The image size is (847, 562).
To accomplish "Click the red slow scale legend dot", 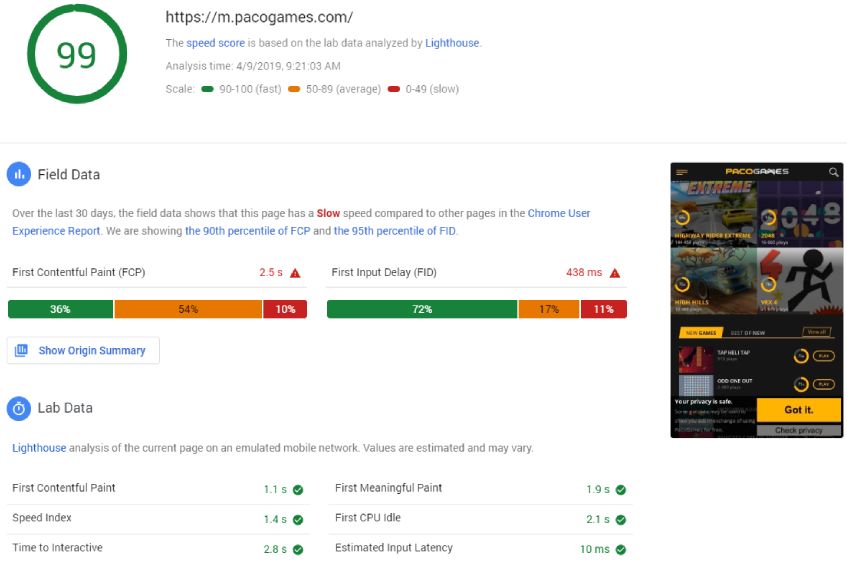I will point(394,89).
